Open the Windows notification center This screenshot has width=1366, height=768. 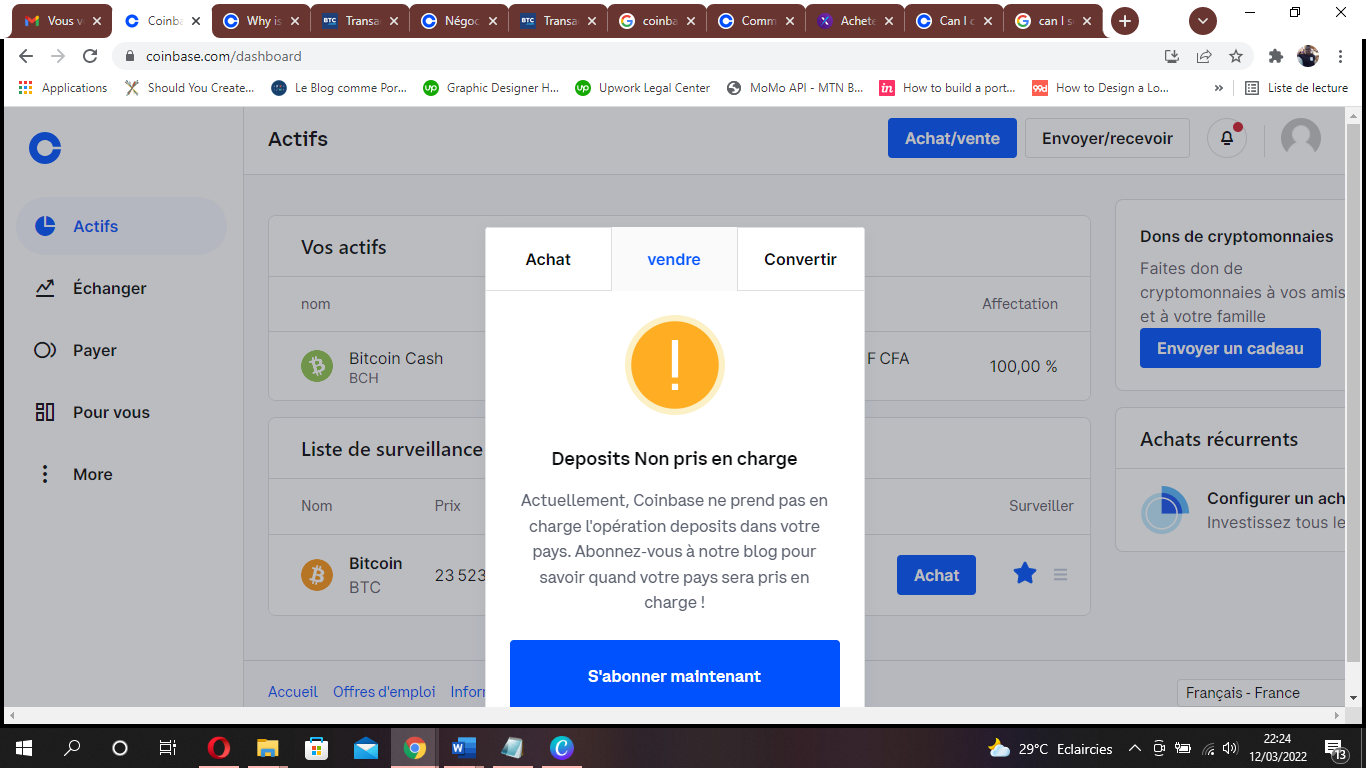pos(1337,748)
